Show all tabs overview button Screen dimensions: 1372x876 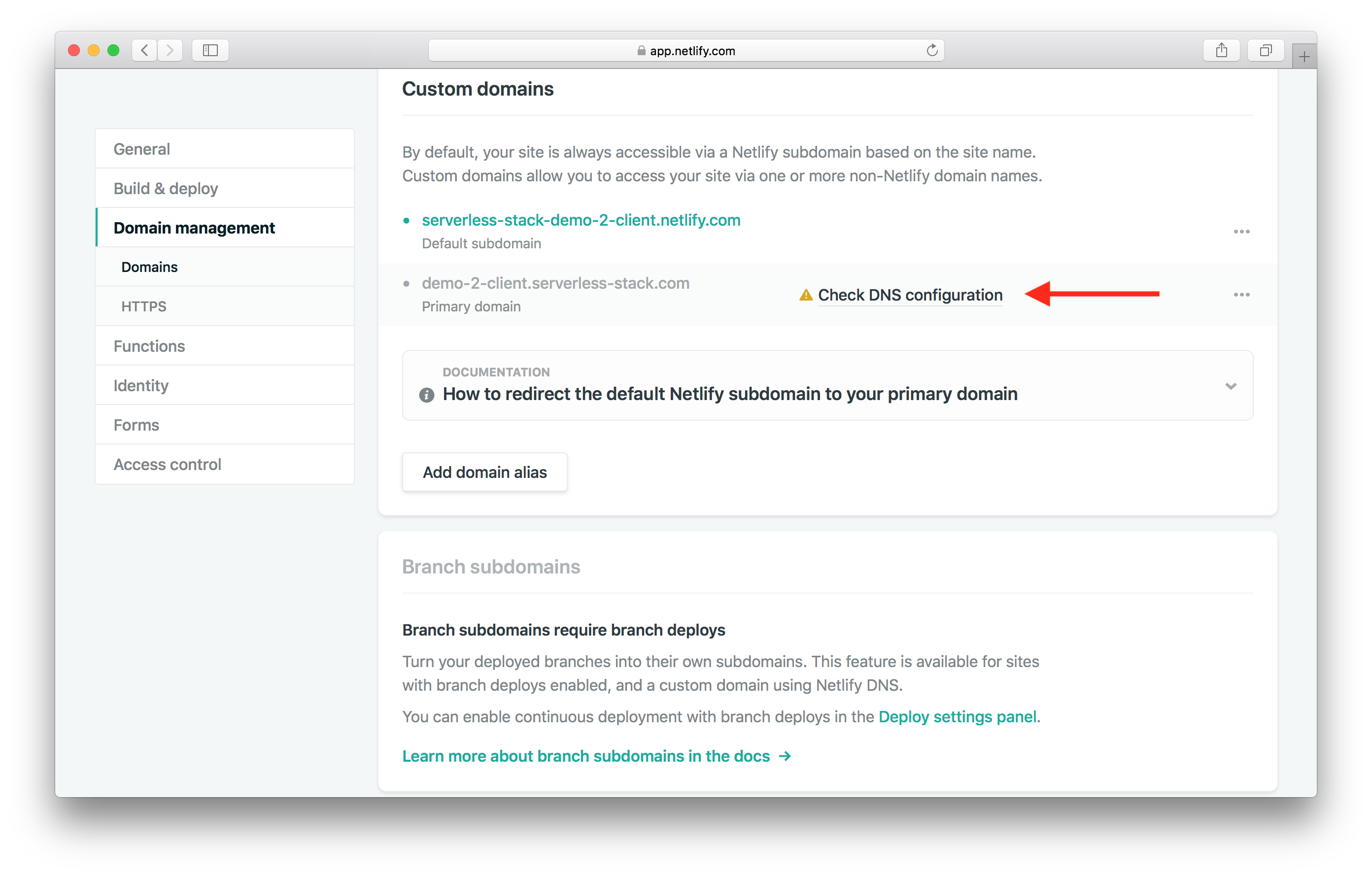(x=1266, y=51)
